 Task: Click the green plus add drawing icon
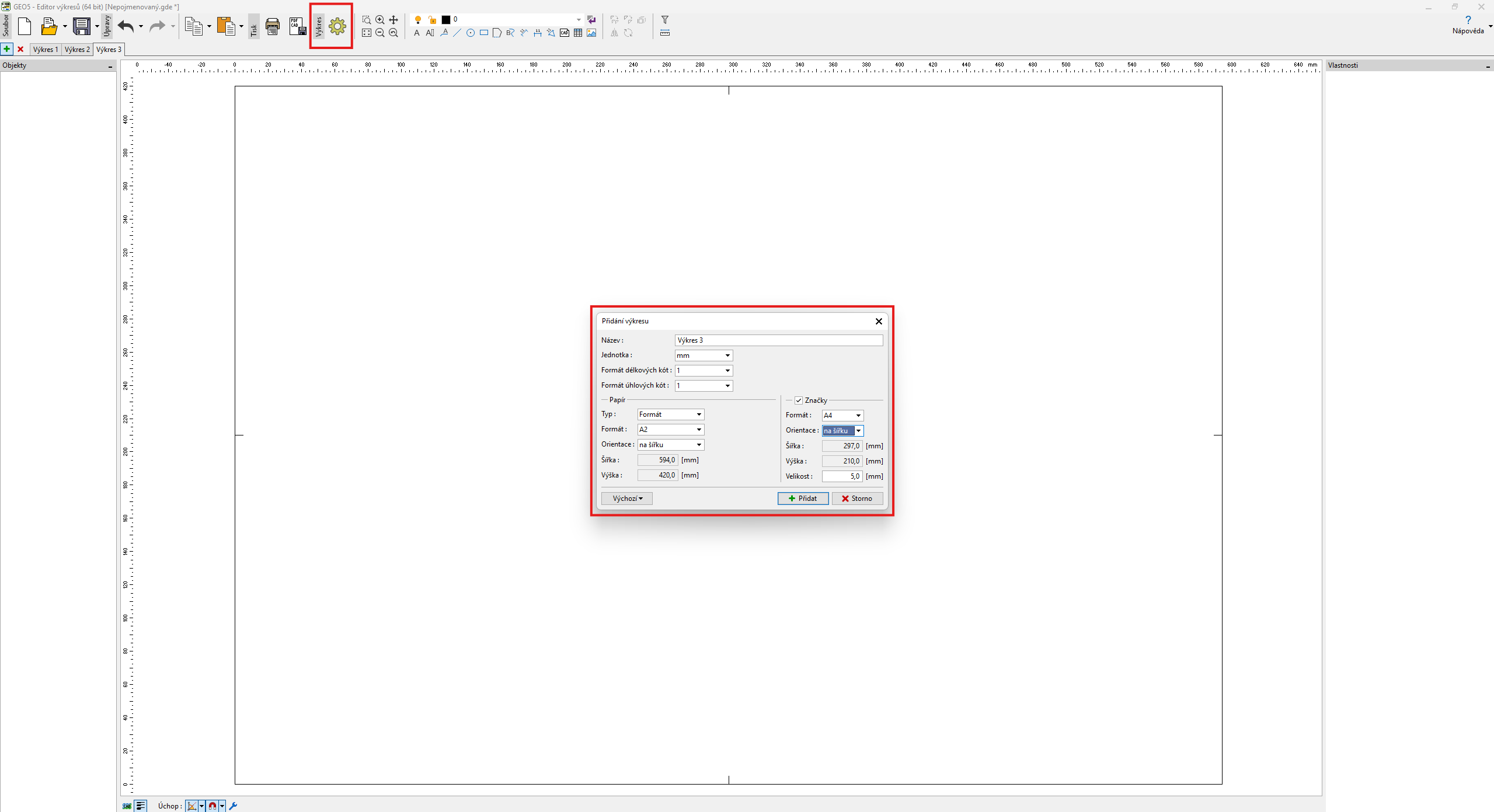[6, 49]
